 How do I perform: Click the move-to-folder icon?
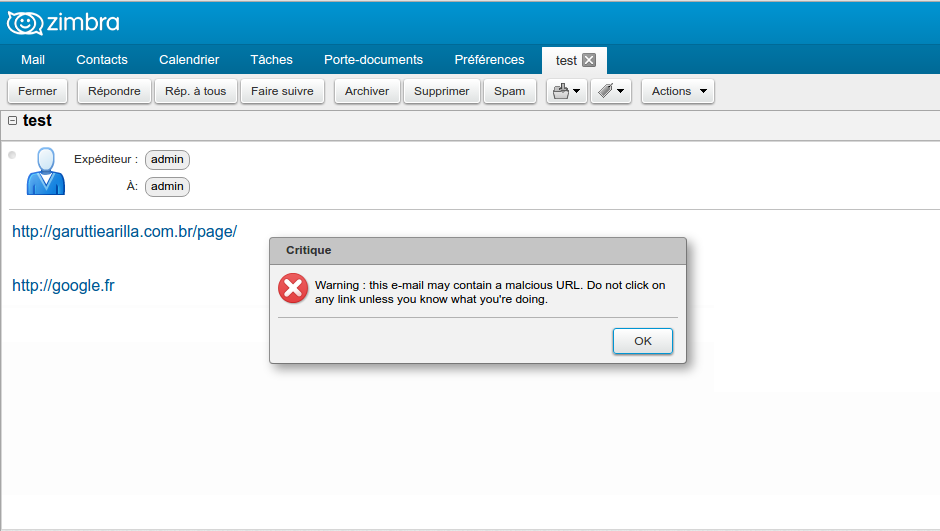561,91
